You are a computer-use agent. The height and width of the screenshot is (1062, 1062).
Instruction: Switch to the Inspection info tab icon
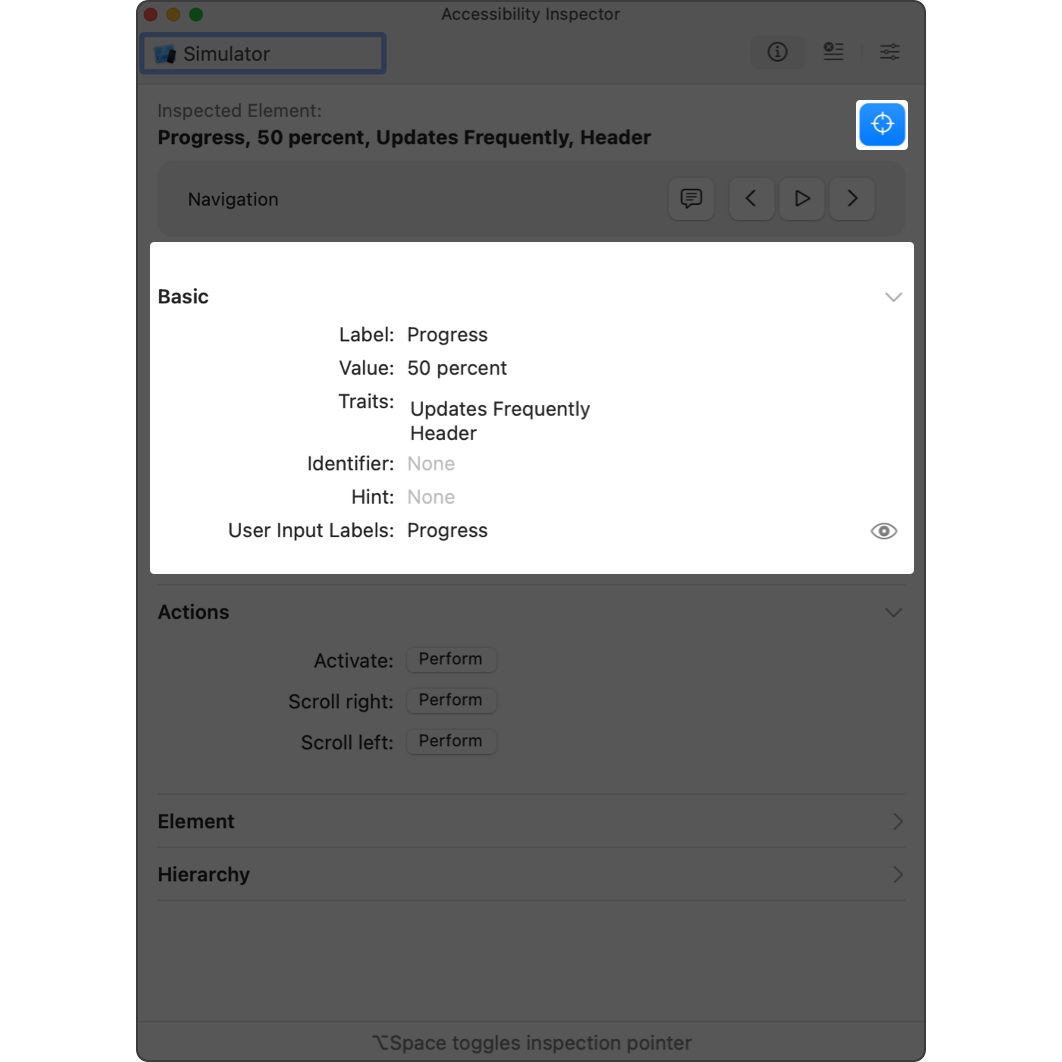777,53
